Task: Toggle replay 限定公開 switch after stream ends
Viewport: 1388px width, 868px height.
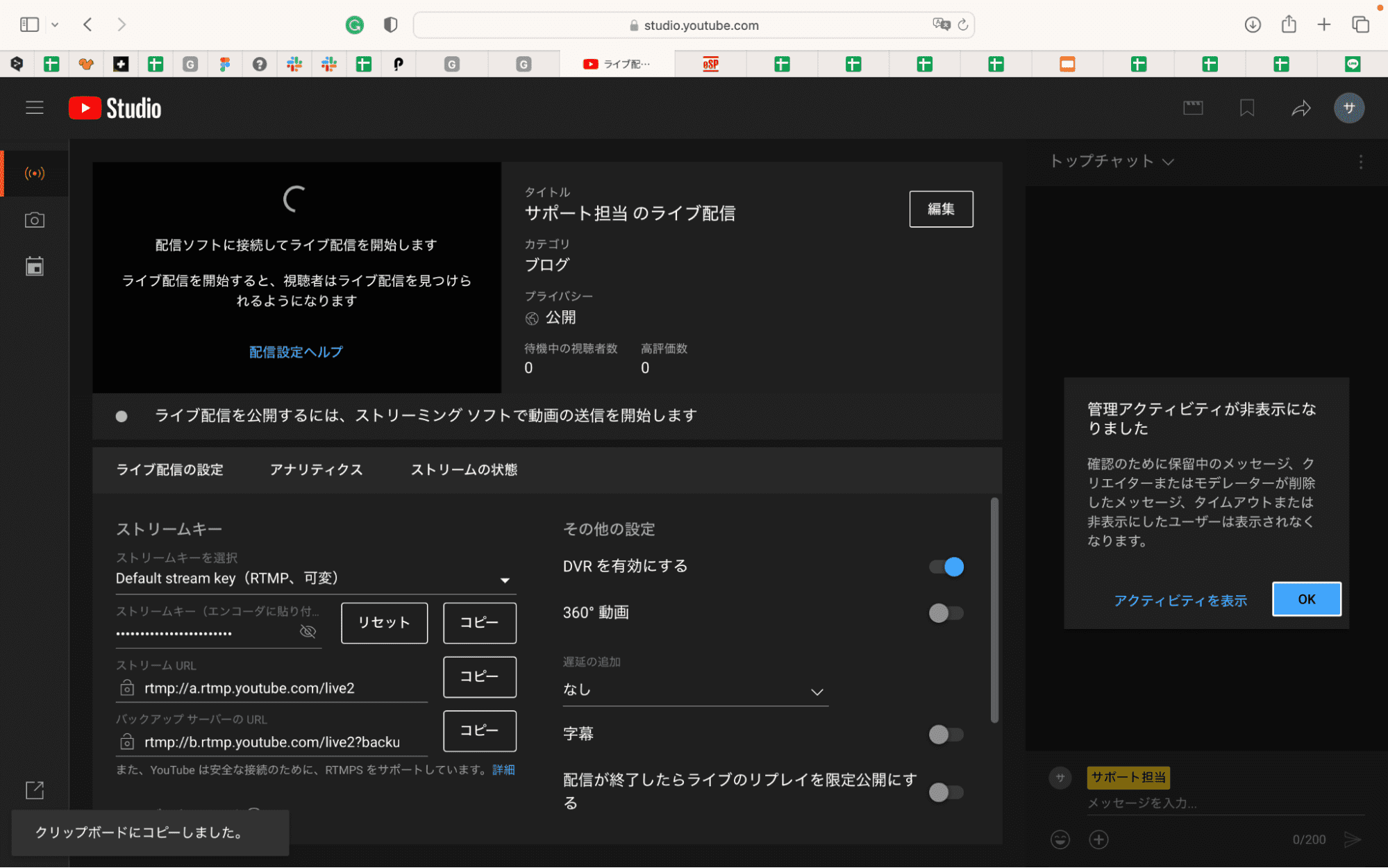Action: click(x=947, y=792)
